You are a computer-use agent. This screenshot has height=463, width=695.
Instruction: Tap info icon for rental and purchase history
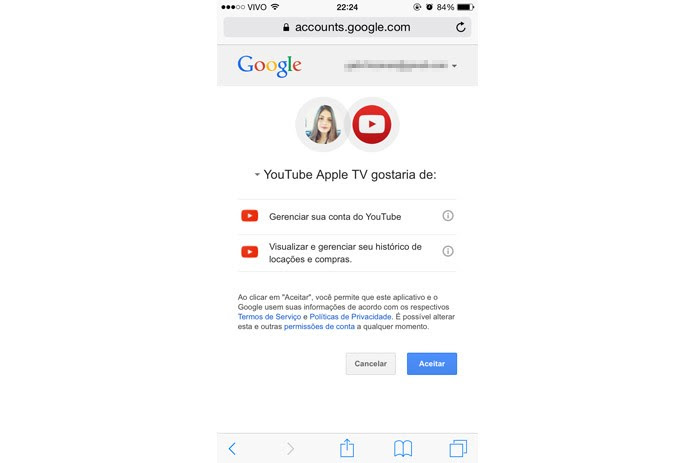click(x=448, y=251)
